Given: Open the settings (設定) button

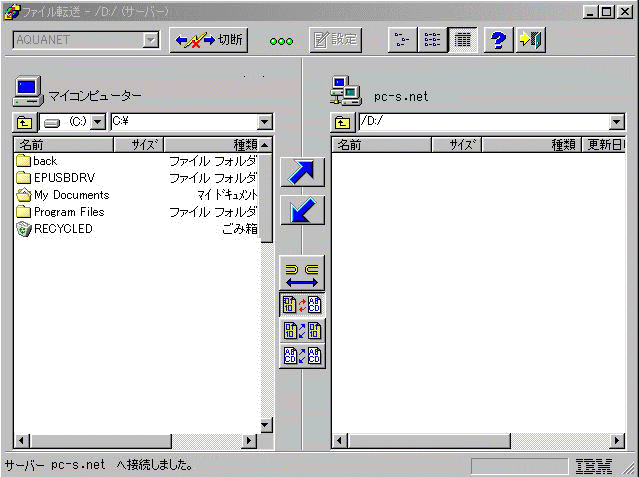Looking at the screenshot, I should (x=335, y=40).
